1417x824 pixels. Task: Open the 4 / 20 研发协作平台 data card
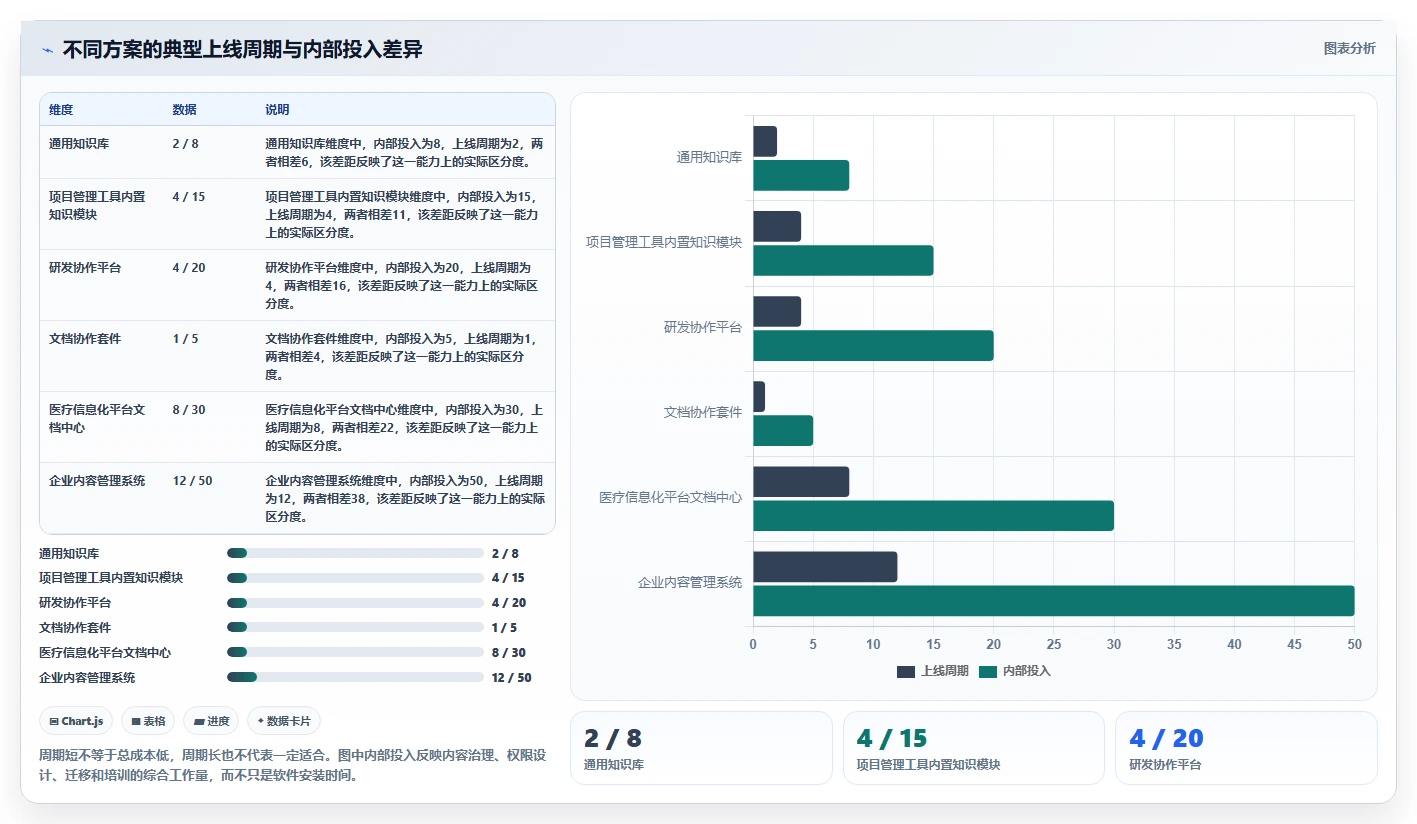click(1246, 748)
